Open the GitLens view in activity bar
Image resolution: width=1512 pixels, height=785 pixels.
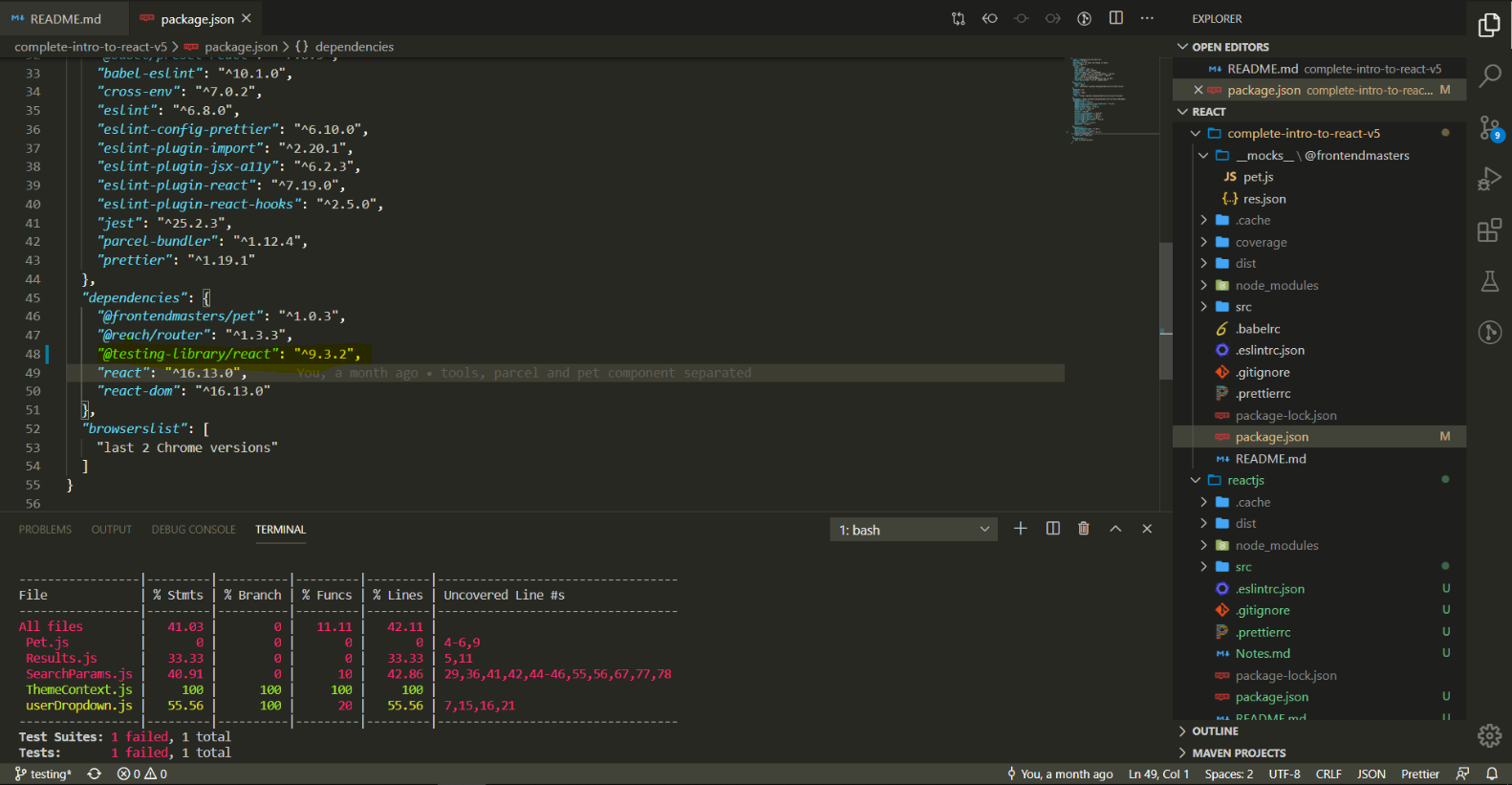click(x=1489, y=333)
